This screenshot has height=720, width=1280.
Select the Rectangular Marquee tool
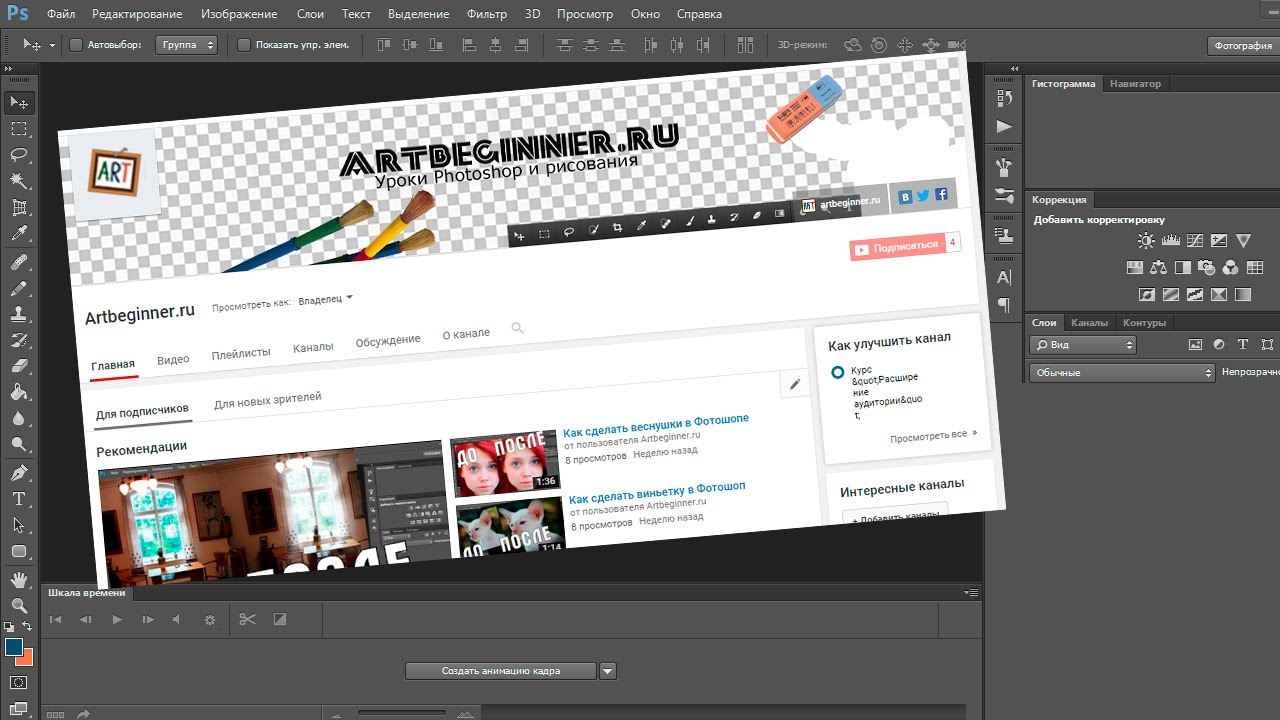pyautogui.click(x=19, y=129)
